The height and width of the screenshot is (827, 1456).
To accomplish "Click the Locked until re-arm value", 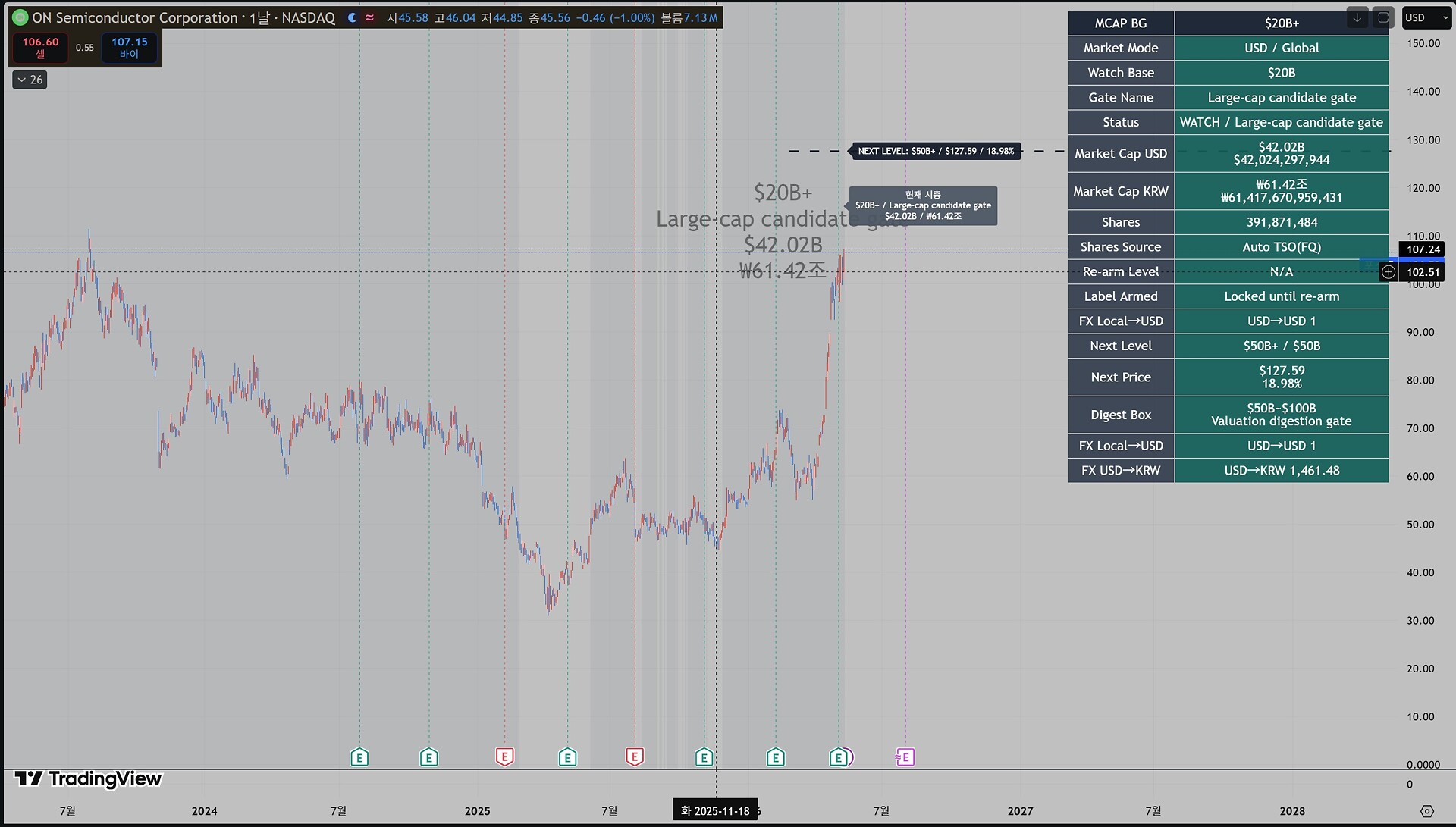I will (x=1282, y=296).
